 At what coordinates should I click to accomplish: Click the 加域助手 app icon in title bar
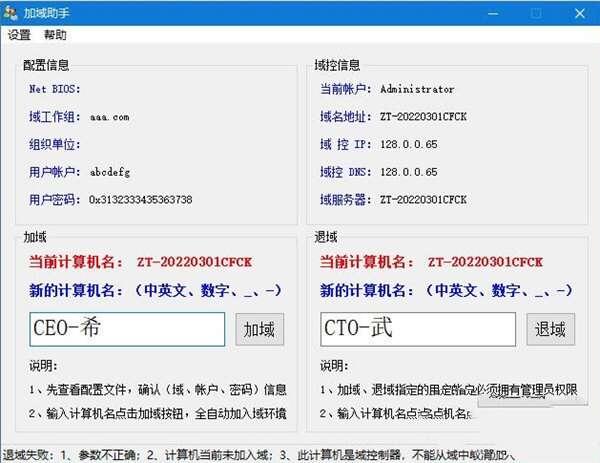(x=11, y=13)
